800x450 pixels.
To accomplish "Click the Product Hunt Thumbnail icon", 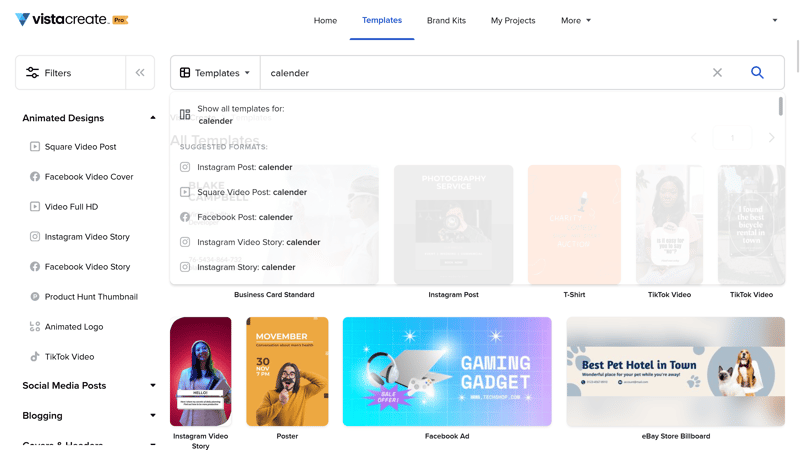I will 35,297.
